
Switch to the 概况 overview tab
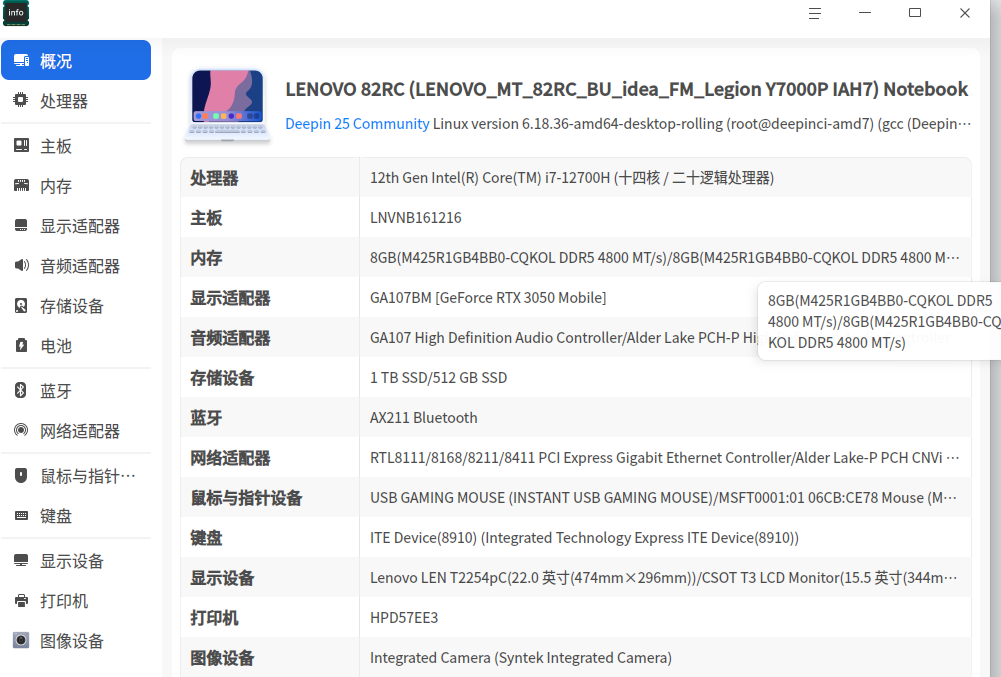[x=76, y=60]
